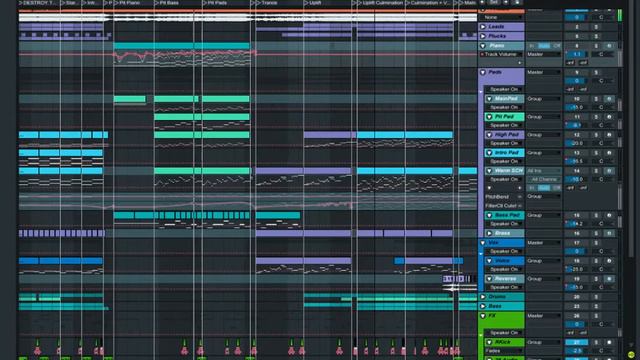Click Piano track volume value field
The height and width of the screenshot is (360, 640).
tap(577, 54)
